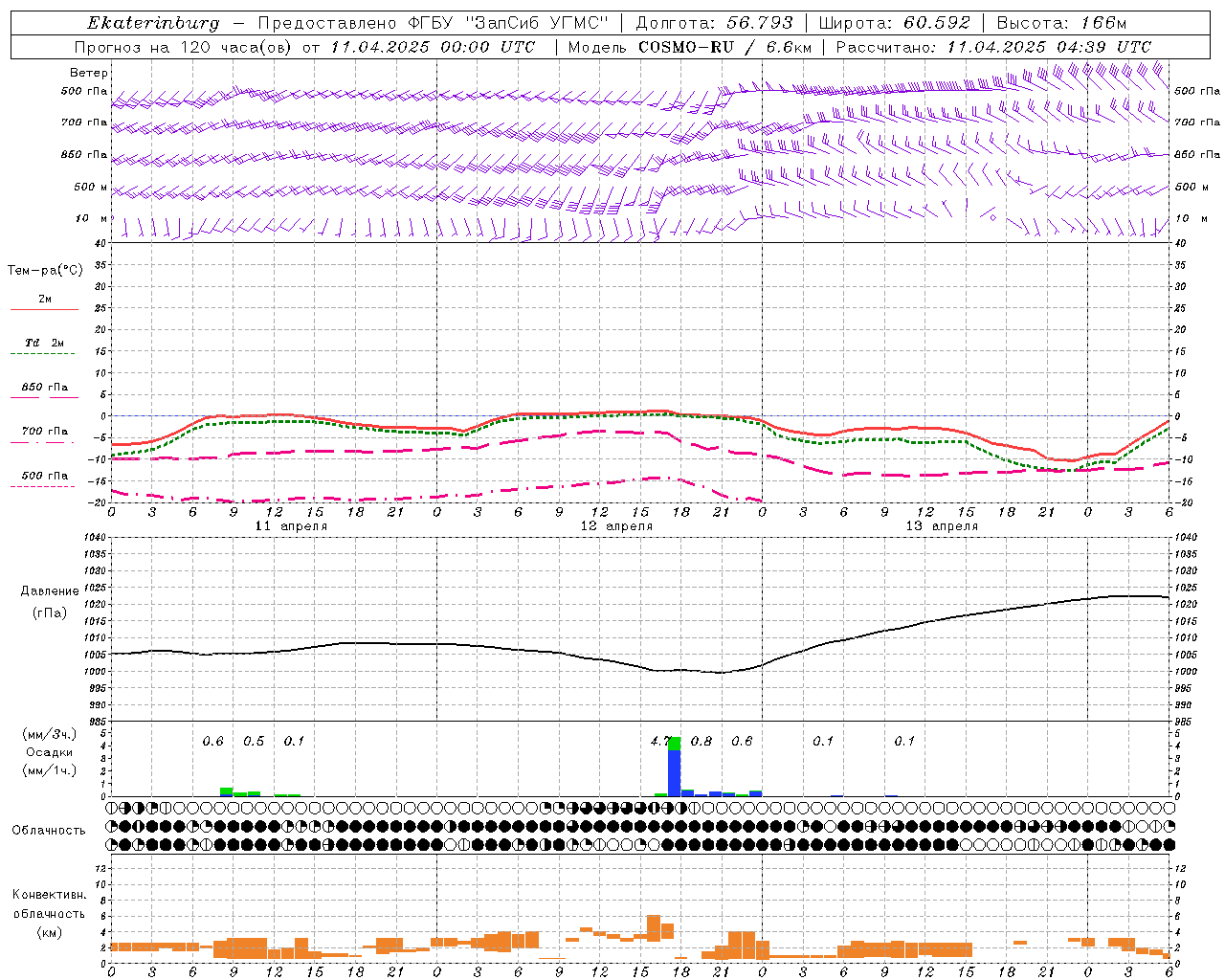
Task: Click the tall blue precipitation bar on 12 апреля
Action: pyautogui.click(x=675, y=772)
